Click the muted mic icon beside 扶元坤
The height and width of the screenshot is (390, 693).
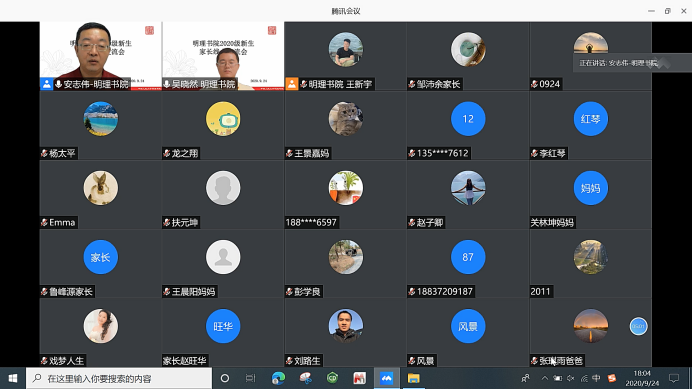click(167, 222)
